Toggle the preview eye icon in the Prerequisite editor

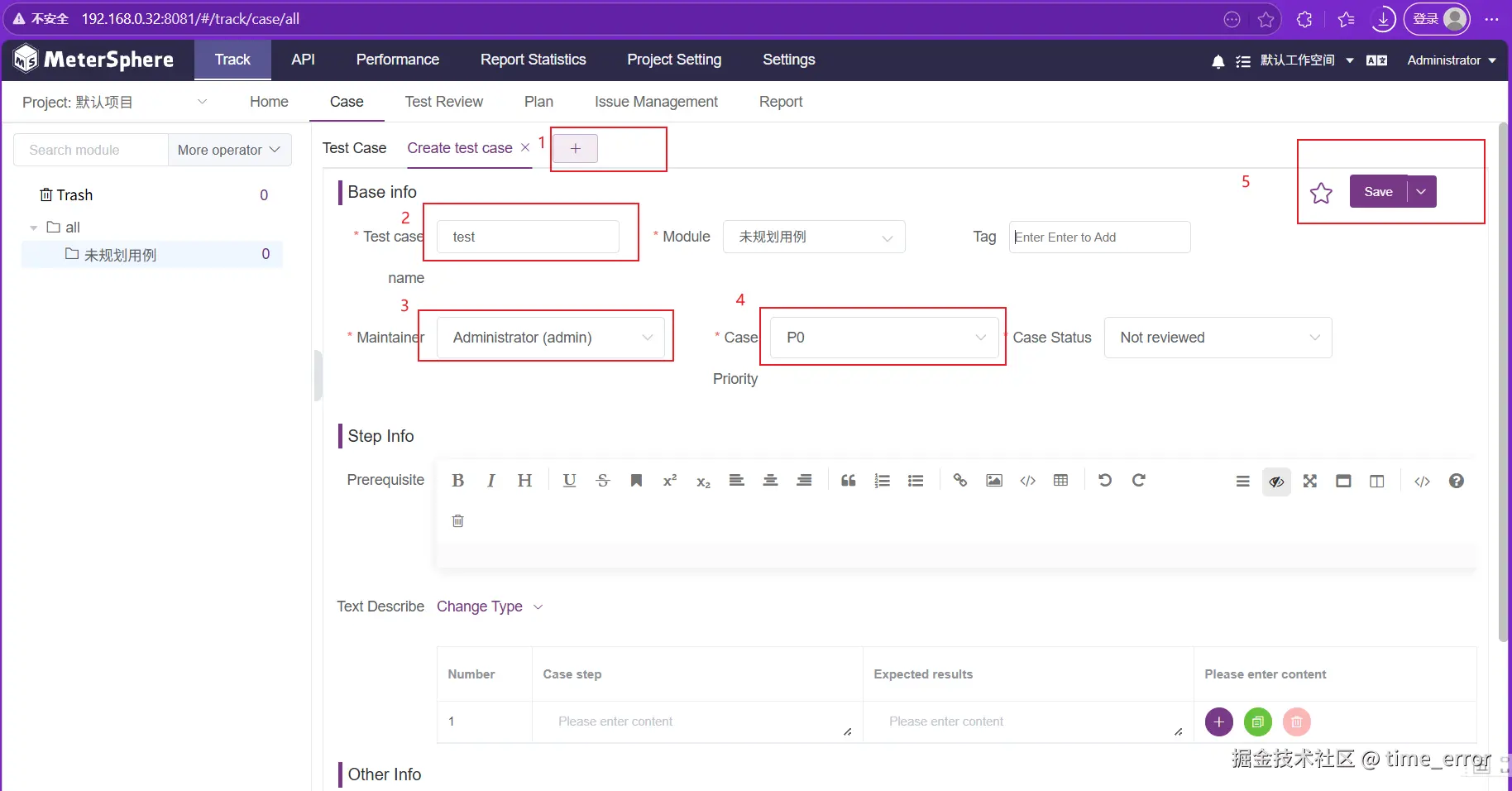(x=1276, y=482)
